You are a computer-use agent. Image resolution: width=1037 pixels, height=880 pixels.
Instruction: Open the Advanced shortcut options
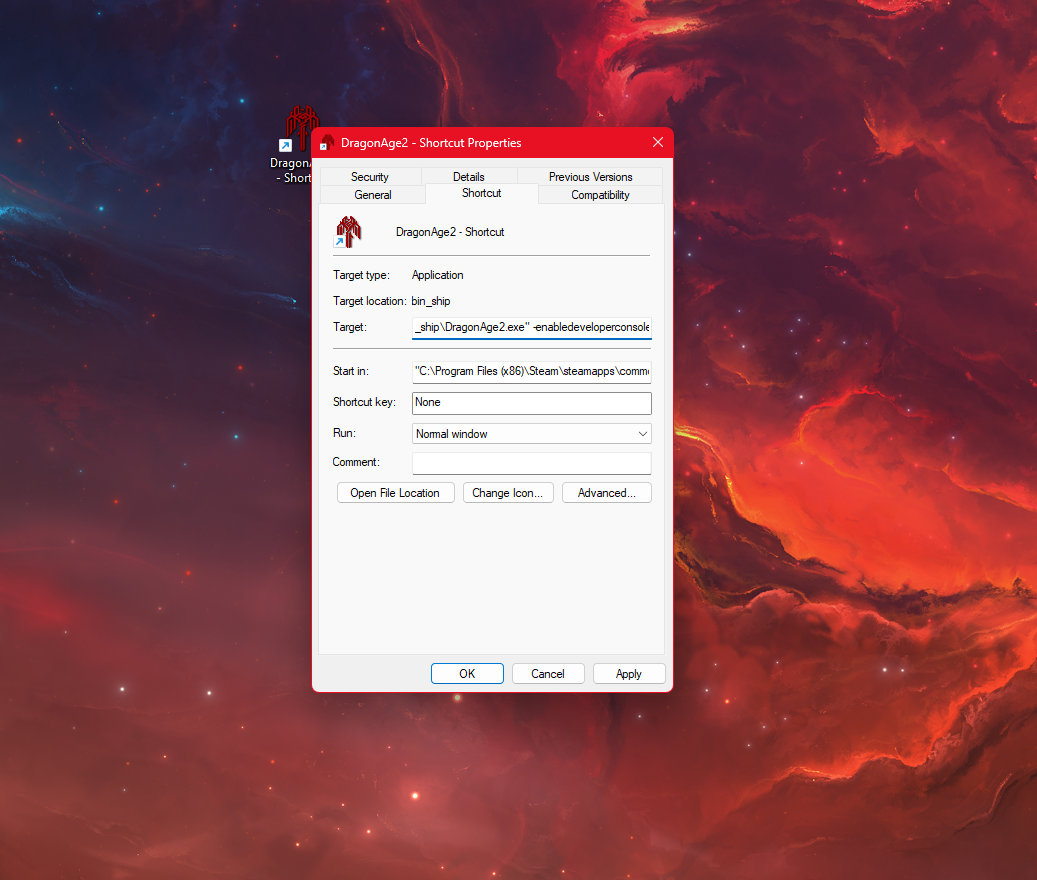click(x=606, y=493)
